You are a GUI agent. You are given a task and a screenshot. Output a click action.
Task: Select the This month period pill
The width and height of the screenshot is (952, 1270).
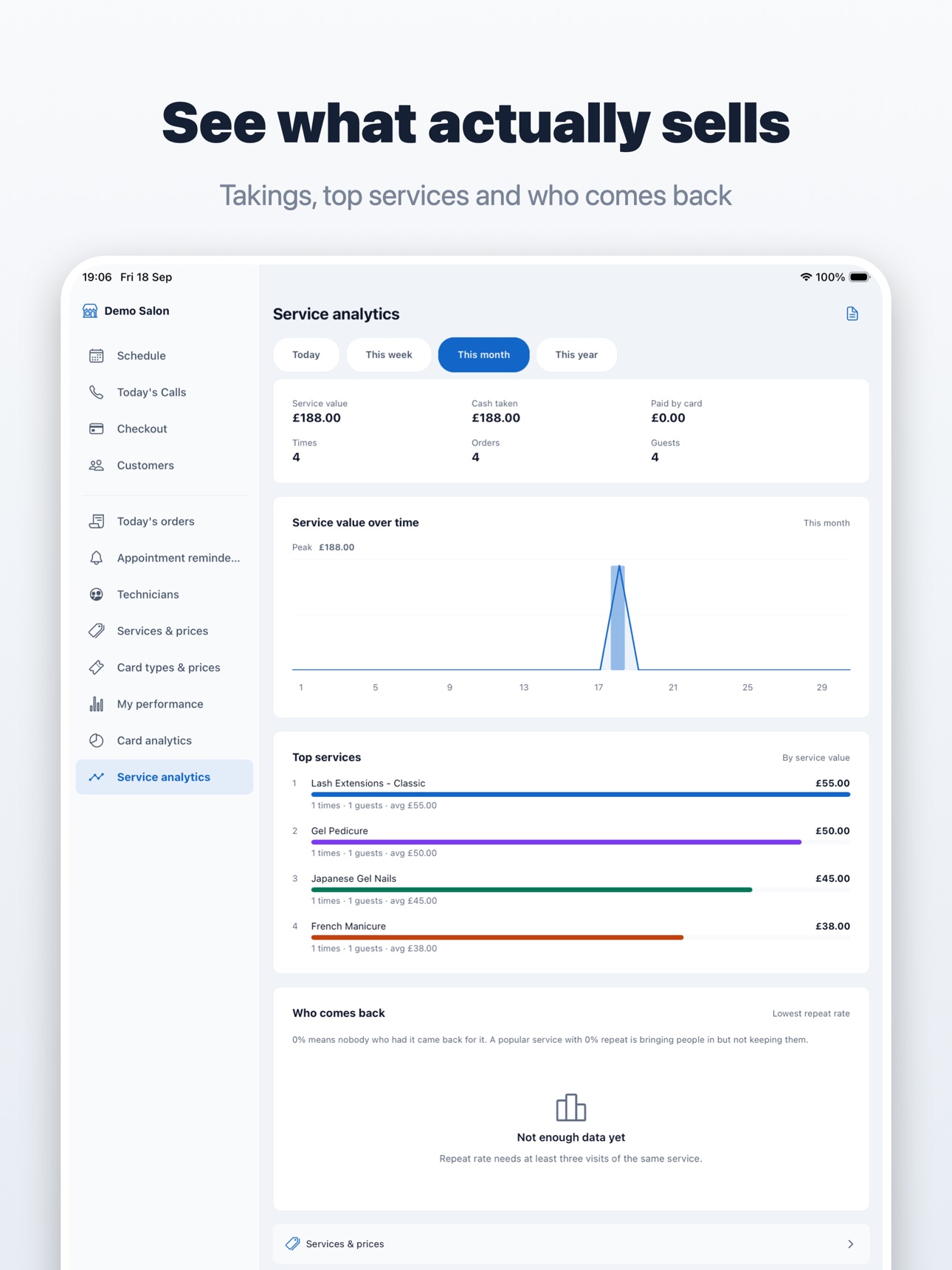point(483,355)
